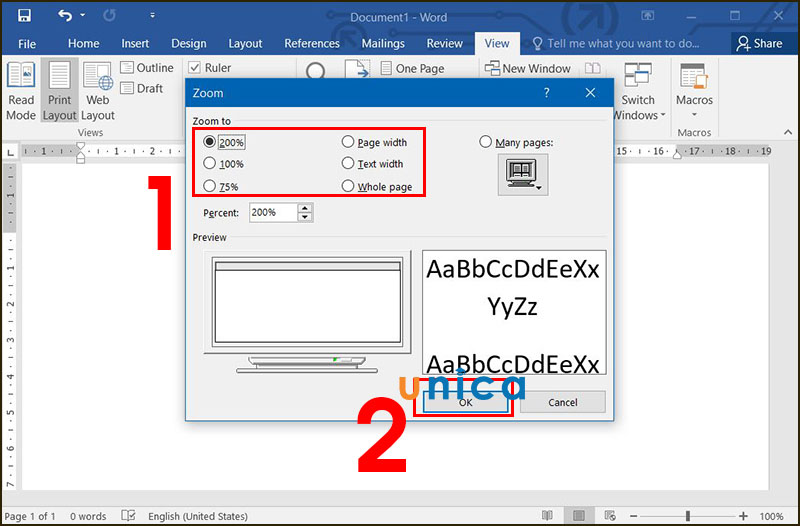800x526 pixels.
Task: Click Zoom dialog help question mark
Action: point(546,93)
